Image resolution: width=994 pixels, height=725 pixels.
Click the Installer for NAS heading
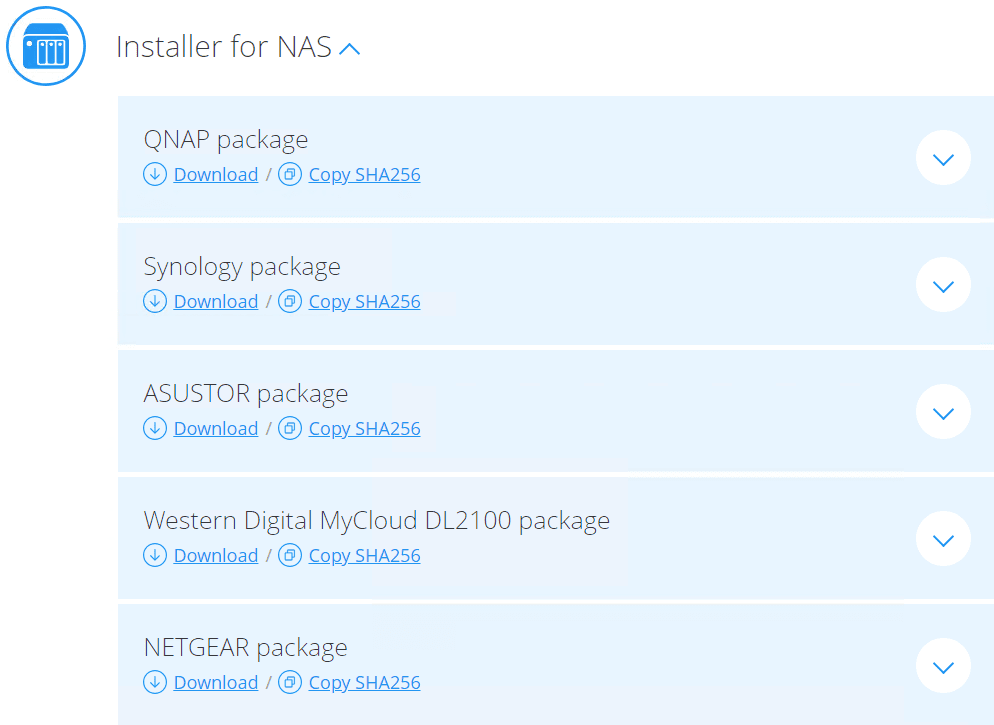pyautogui.click(x=223, y=47)
